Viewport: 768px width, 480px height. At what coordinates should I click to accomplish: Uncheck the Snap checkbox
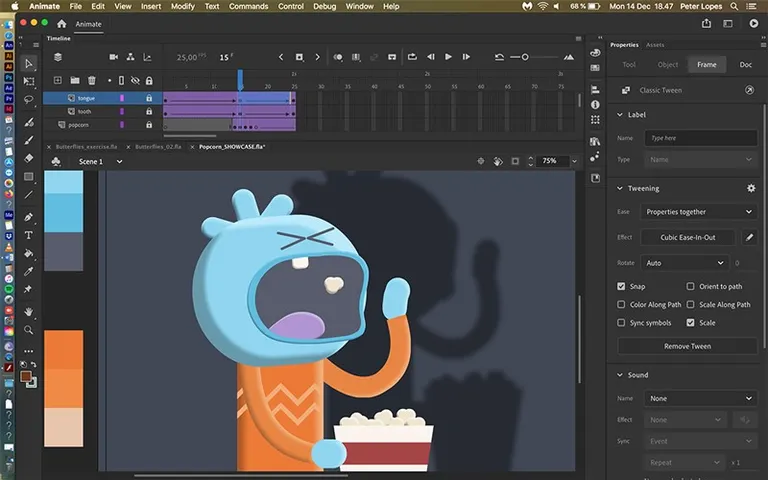tap(622, 286)
